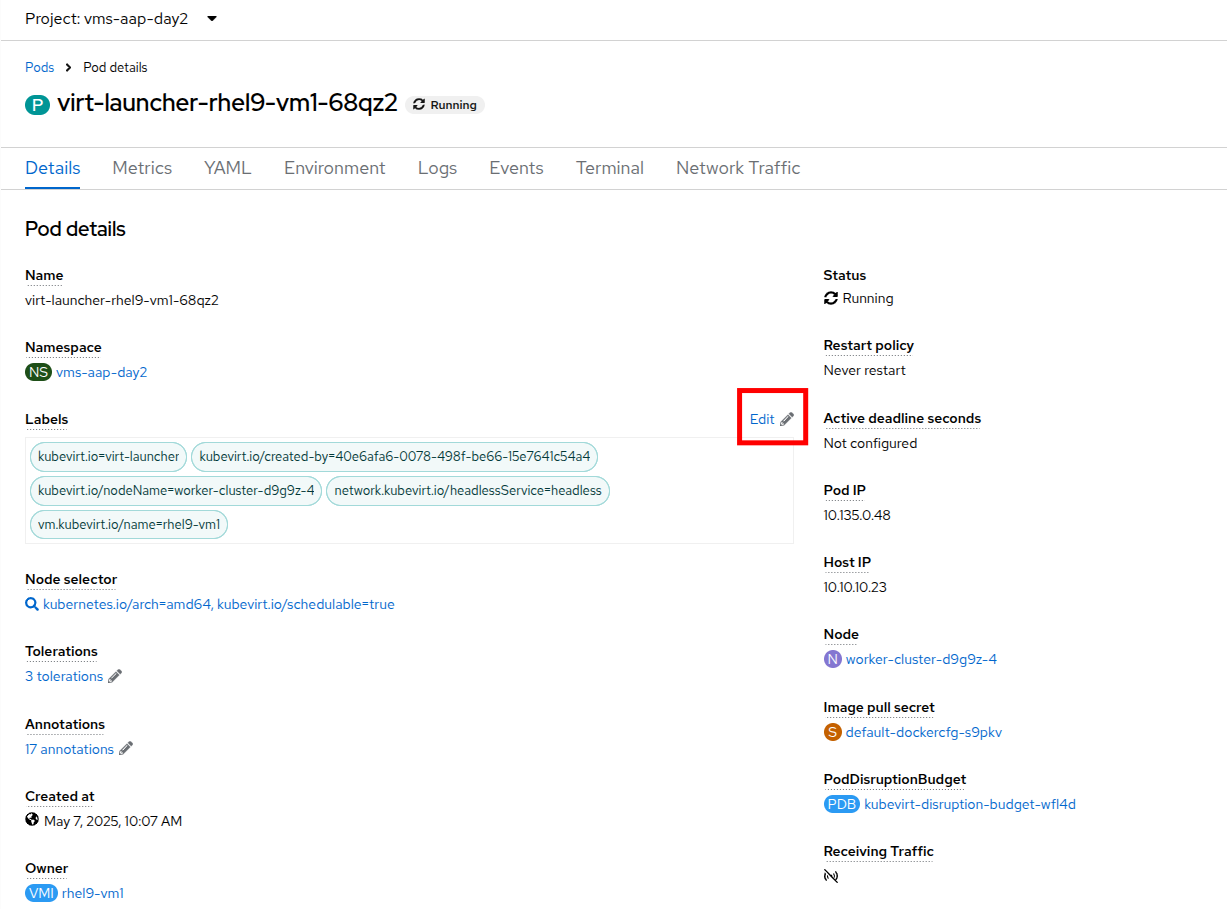Click the PDB badge icon
The height and width of the screenshot is (909, 1227).
(841, 804)
